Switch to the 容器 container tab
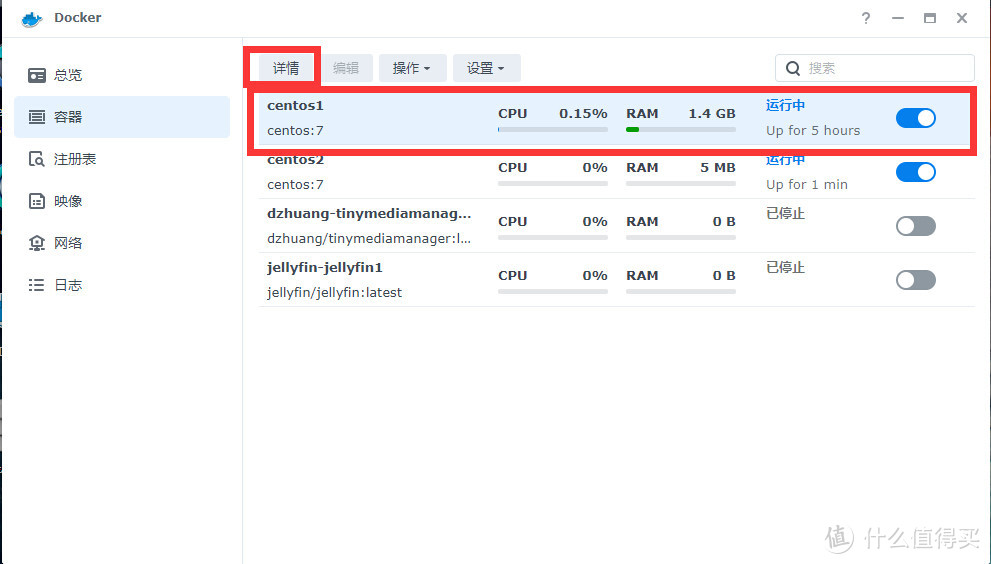Viewport: 991px width, 564px height. coord(122,117)
